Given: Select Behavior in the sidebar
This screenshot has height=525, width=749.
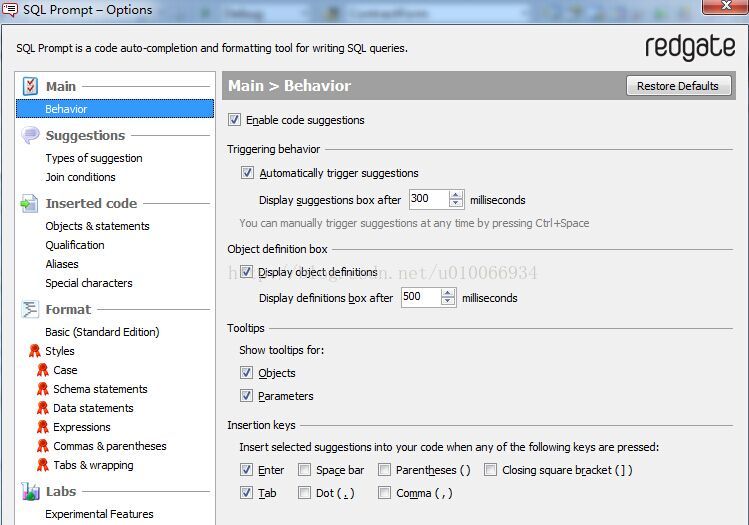Looking at the screenshot, I should (115, 109).
